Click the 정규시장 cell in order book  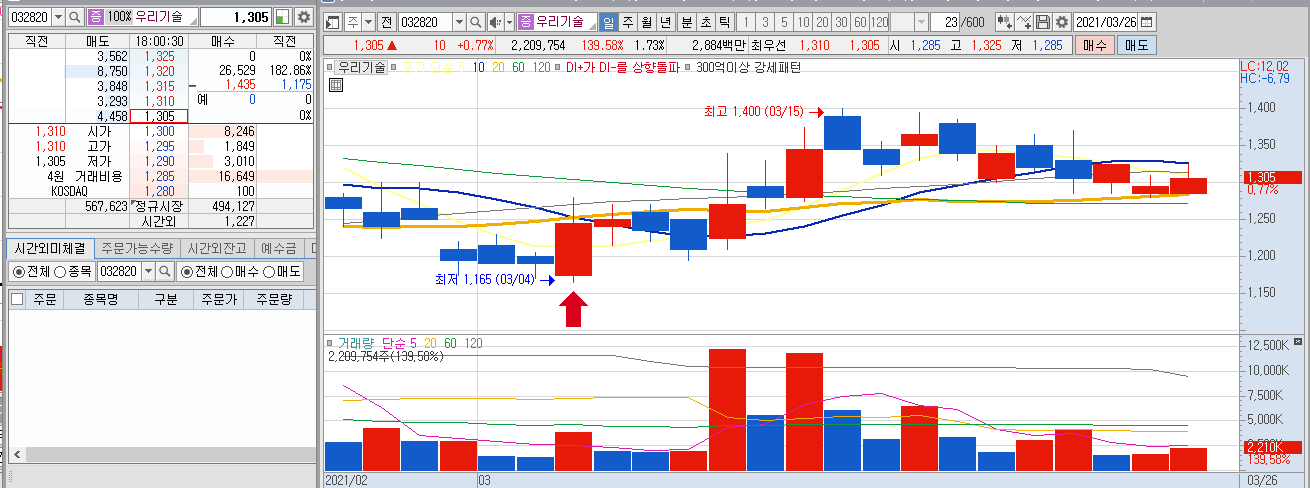159,206
